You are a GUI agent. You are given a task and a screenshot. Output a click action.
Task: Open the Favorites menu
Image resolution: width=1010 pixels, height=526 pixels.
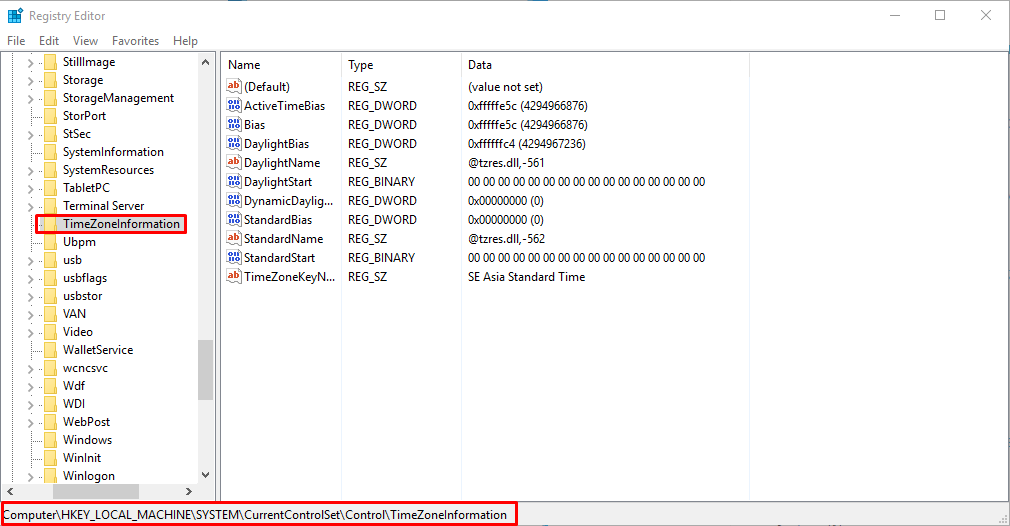[x=135, y=41]
